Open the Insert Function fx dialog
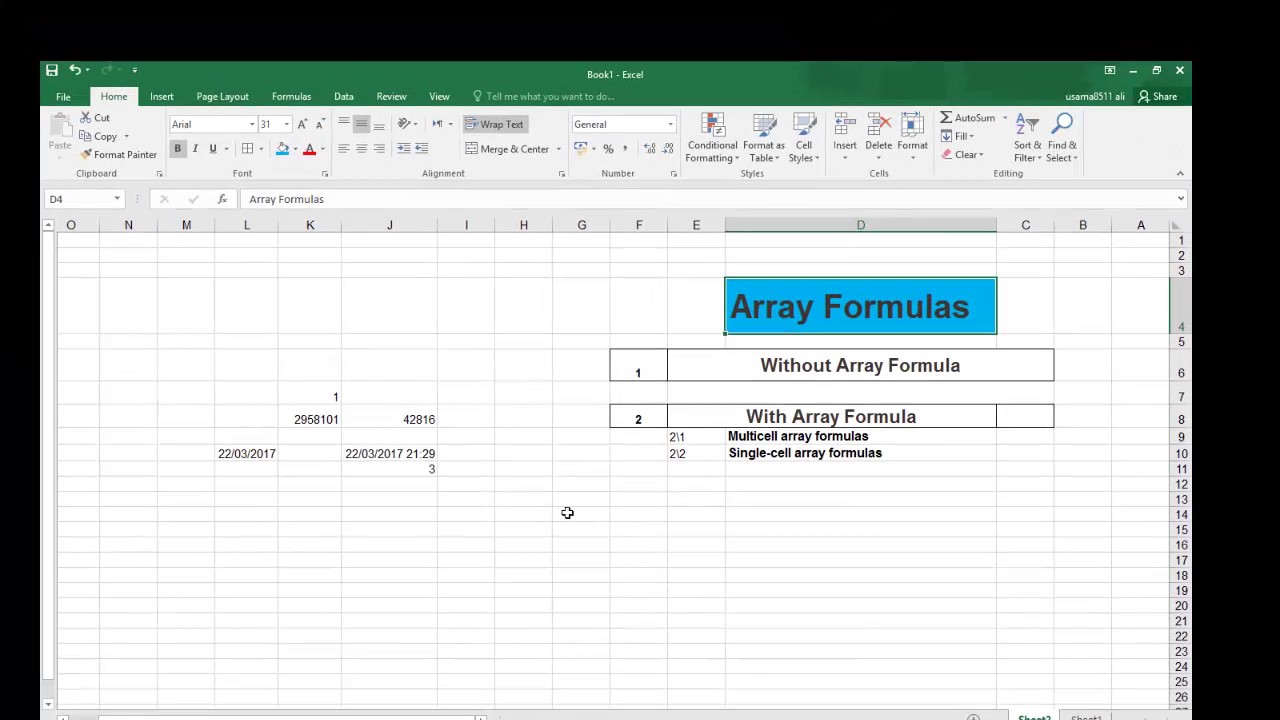The image size is (1280, 720). tap(222, 199)
